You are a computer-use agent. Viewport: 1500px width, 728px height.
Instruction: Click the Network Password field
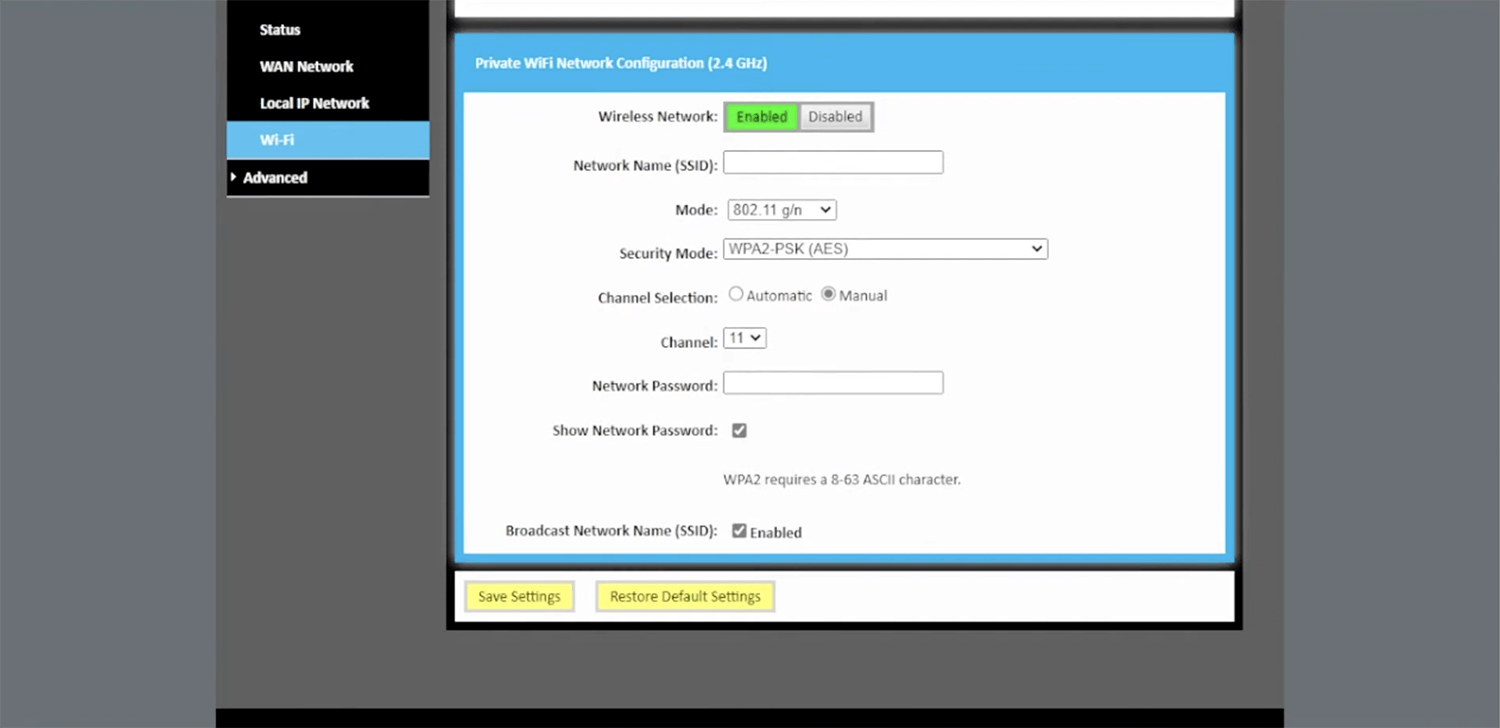tap(833, 383)
